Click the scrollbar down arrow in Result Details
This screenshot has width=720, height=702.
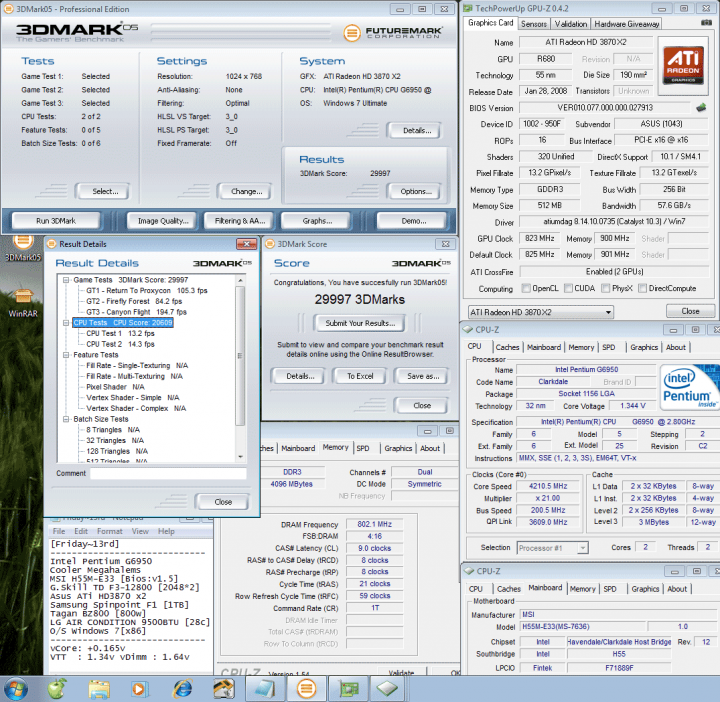click(240, 457)
